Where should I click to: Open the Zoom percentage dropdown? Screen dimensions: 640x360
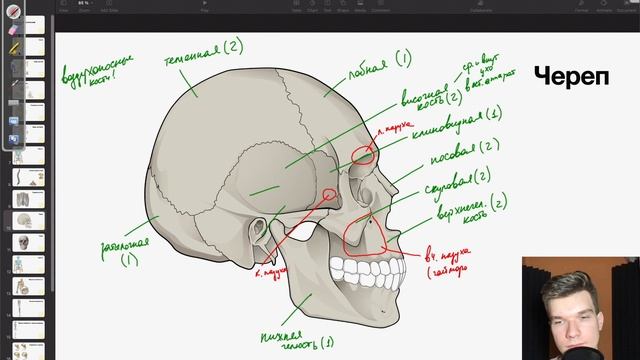tap(84, 6)
